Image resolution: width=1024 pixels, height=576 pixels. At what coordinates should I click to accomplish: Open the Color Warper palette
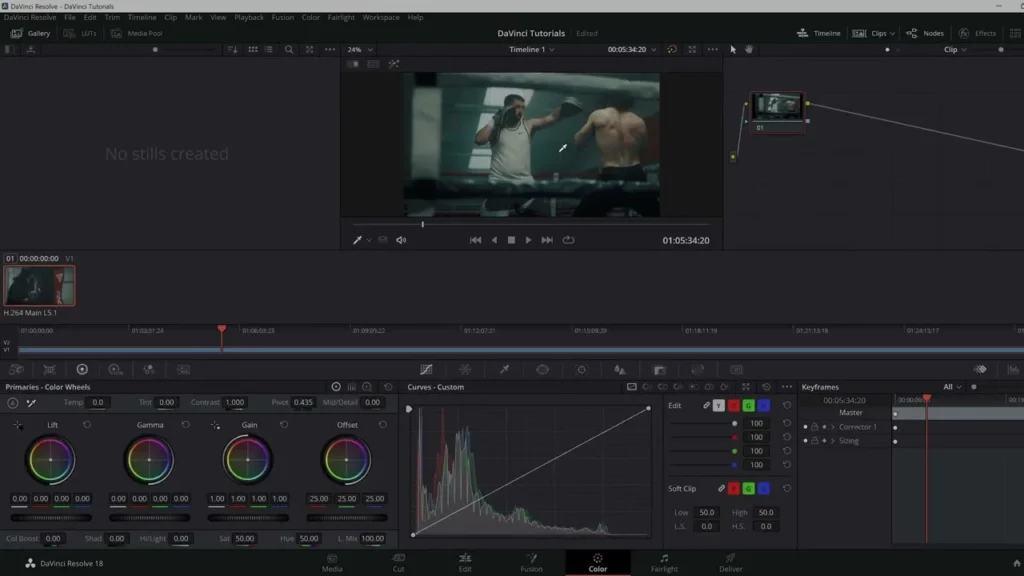tap(465, 370)
